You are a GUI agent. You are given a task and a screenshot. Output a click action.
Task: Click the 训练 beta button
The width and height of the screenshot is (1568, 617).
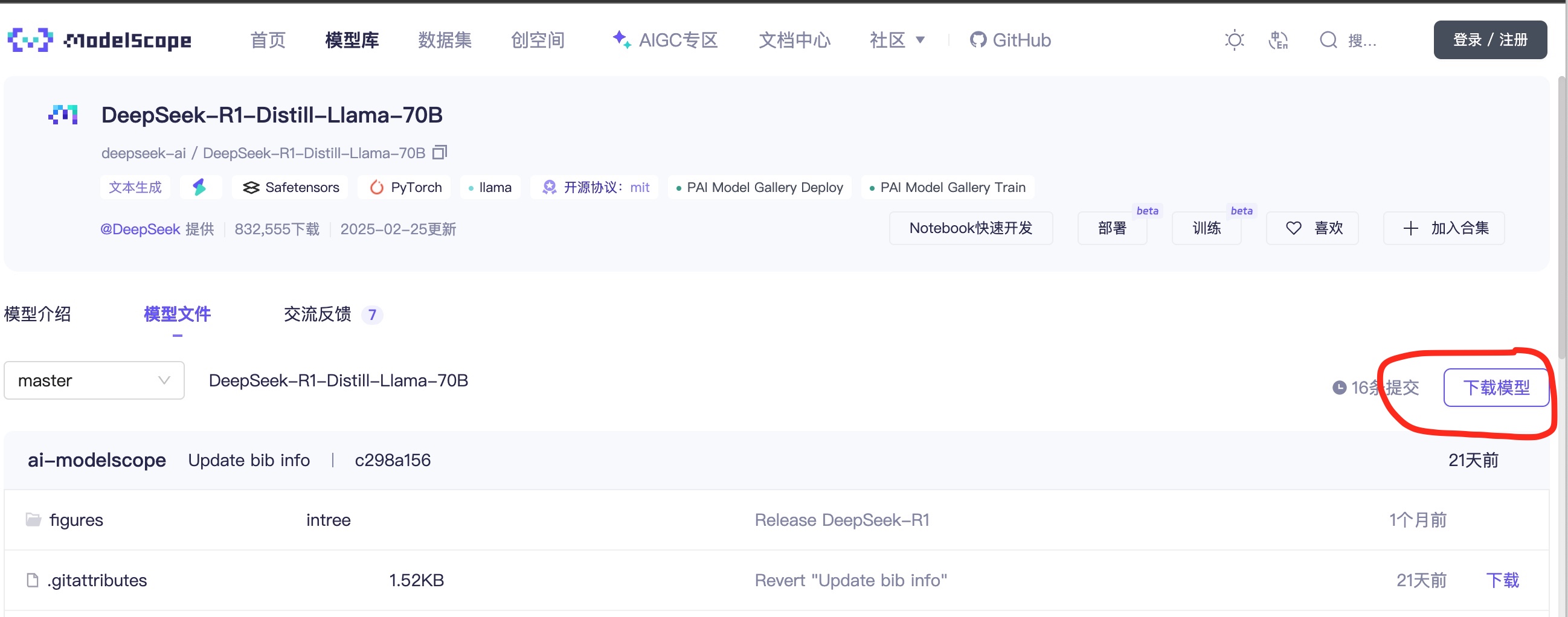point(1206,228)
